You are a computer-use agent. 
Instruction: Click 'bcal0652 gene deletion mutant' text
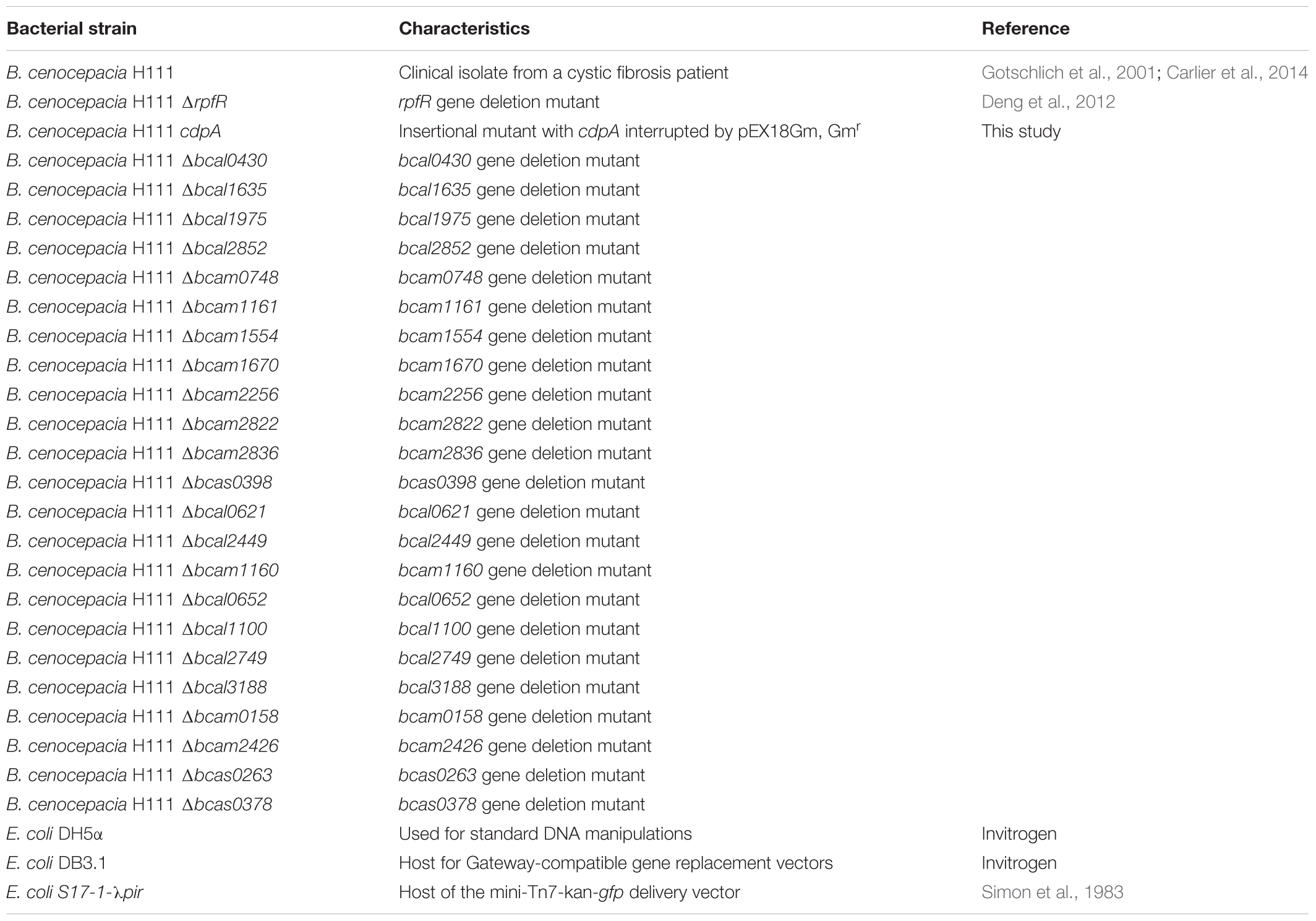click(x=519, y=599)
